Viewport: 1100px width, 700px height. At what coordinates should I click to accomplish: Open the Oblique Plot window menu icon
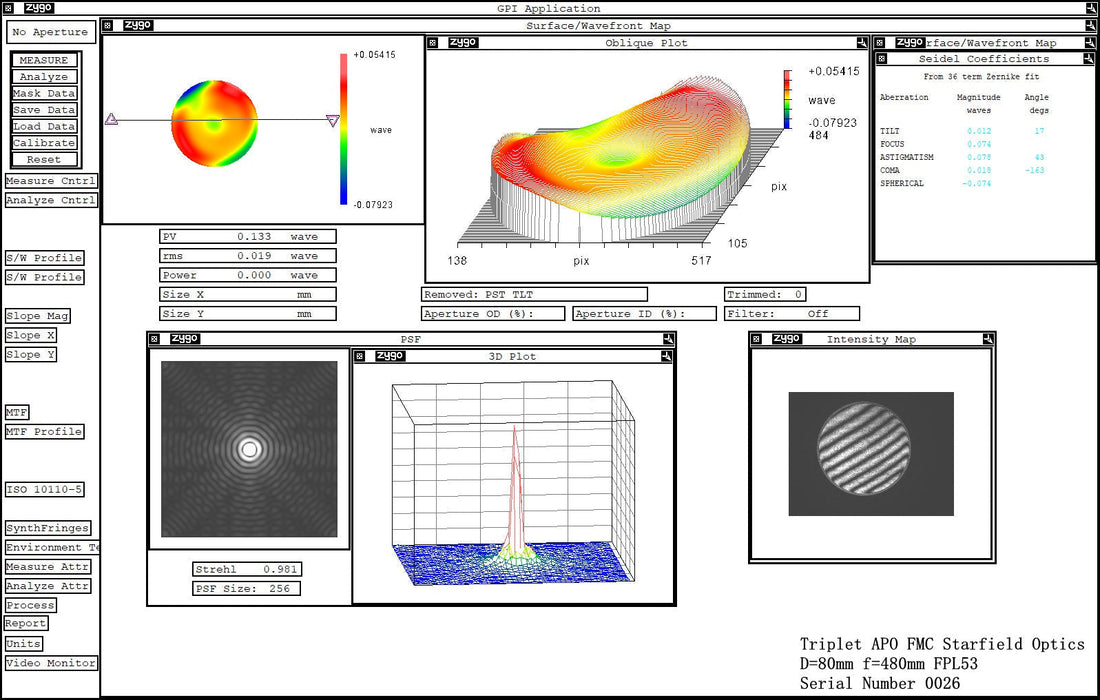pos(433,43)
